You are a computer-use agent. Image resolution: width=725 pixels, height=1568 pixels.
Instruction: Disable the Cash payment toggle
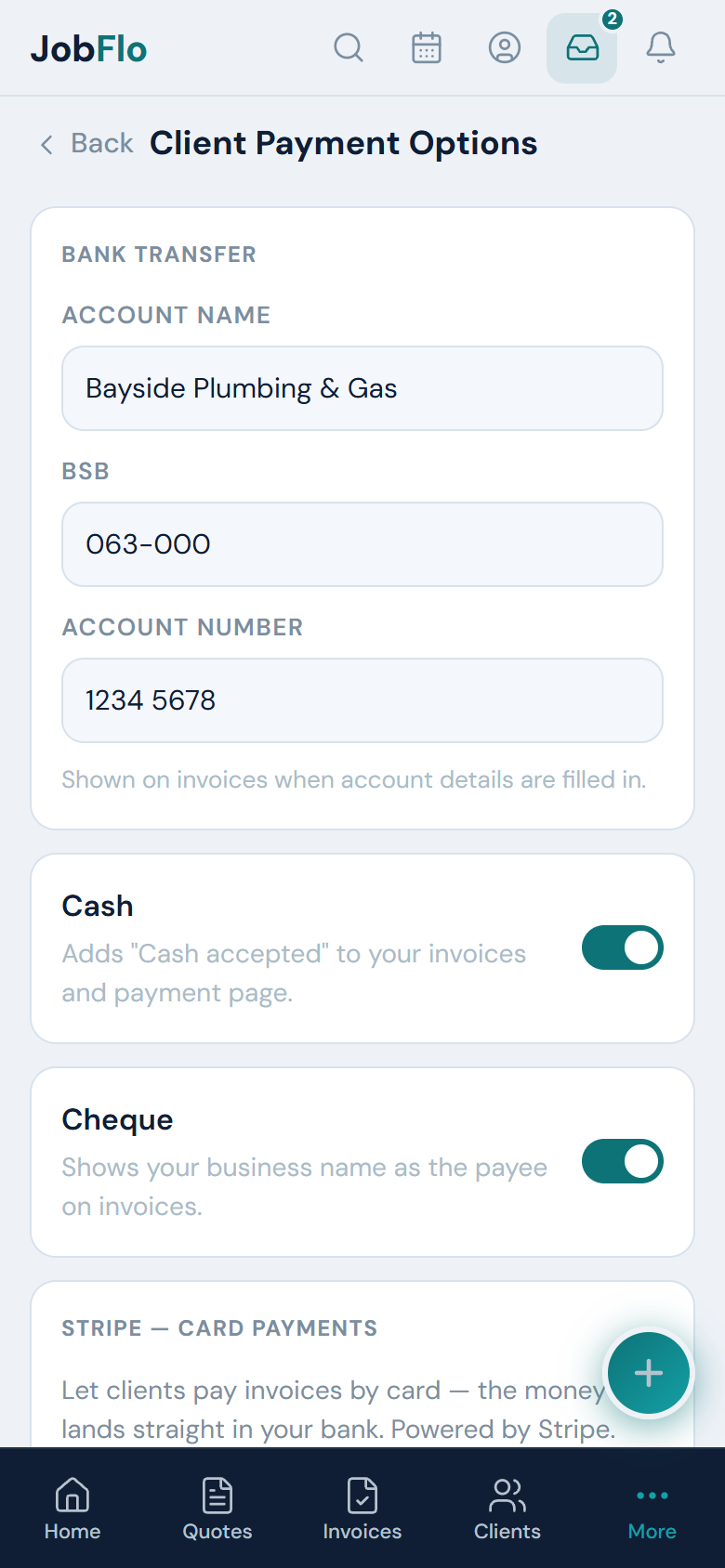click(x=623, y=947)
